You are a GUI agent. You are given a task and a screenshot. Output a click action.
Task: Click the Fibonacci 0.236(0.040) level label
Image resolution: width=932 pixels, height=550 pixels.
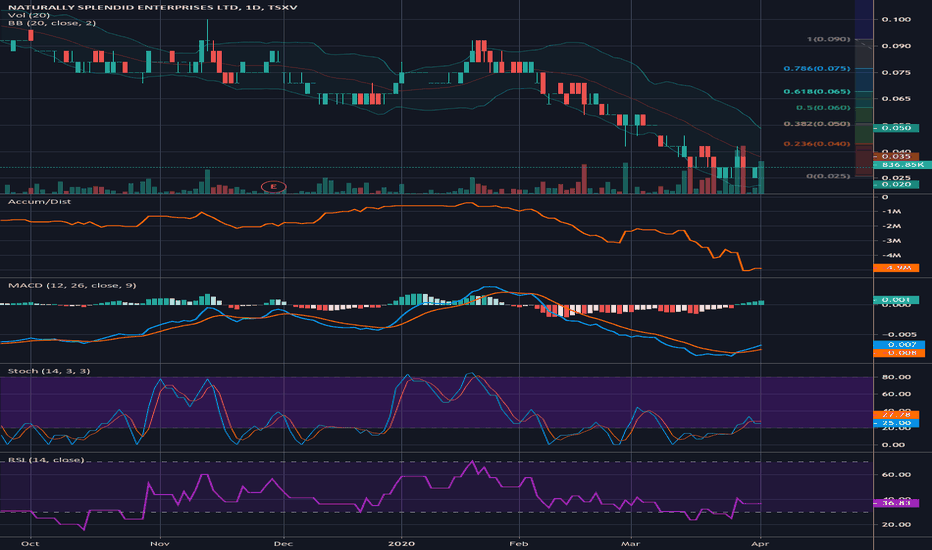tap(817, 144)
